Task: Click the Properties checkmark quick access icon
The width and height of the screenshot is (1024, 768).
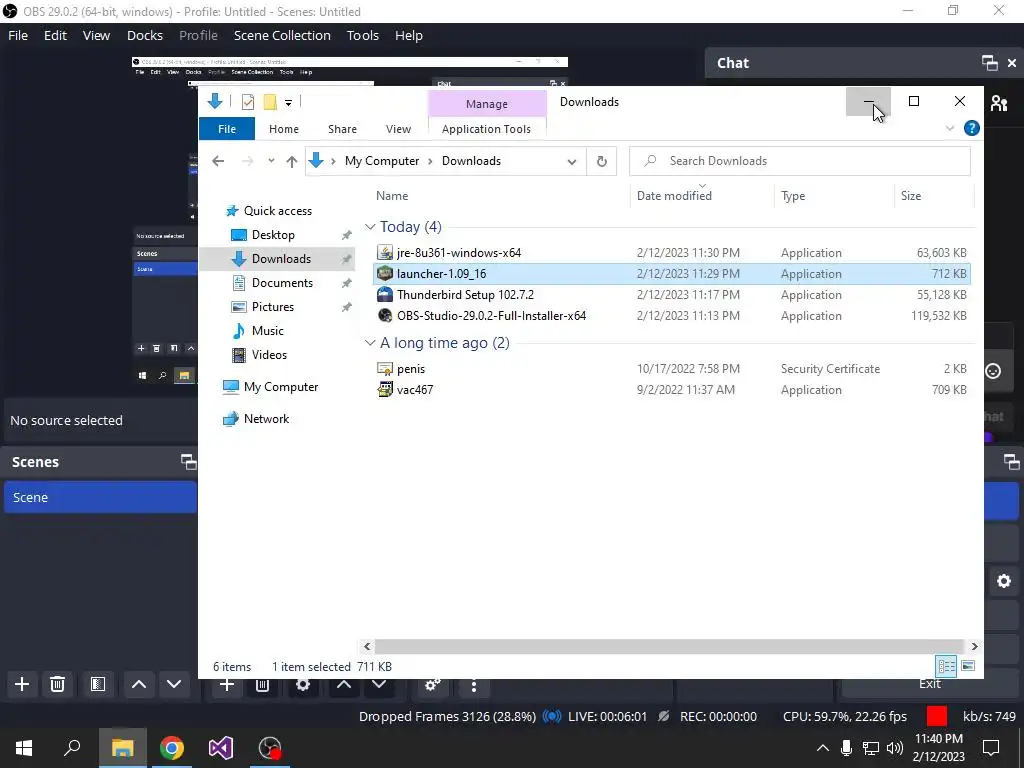Action: [x=248, y=102]
